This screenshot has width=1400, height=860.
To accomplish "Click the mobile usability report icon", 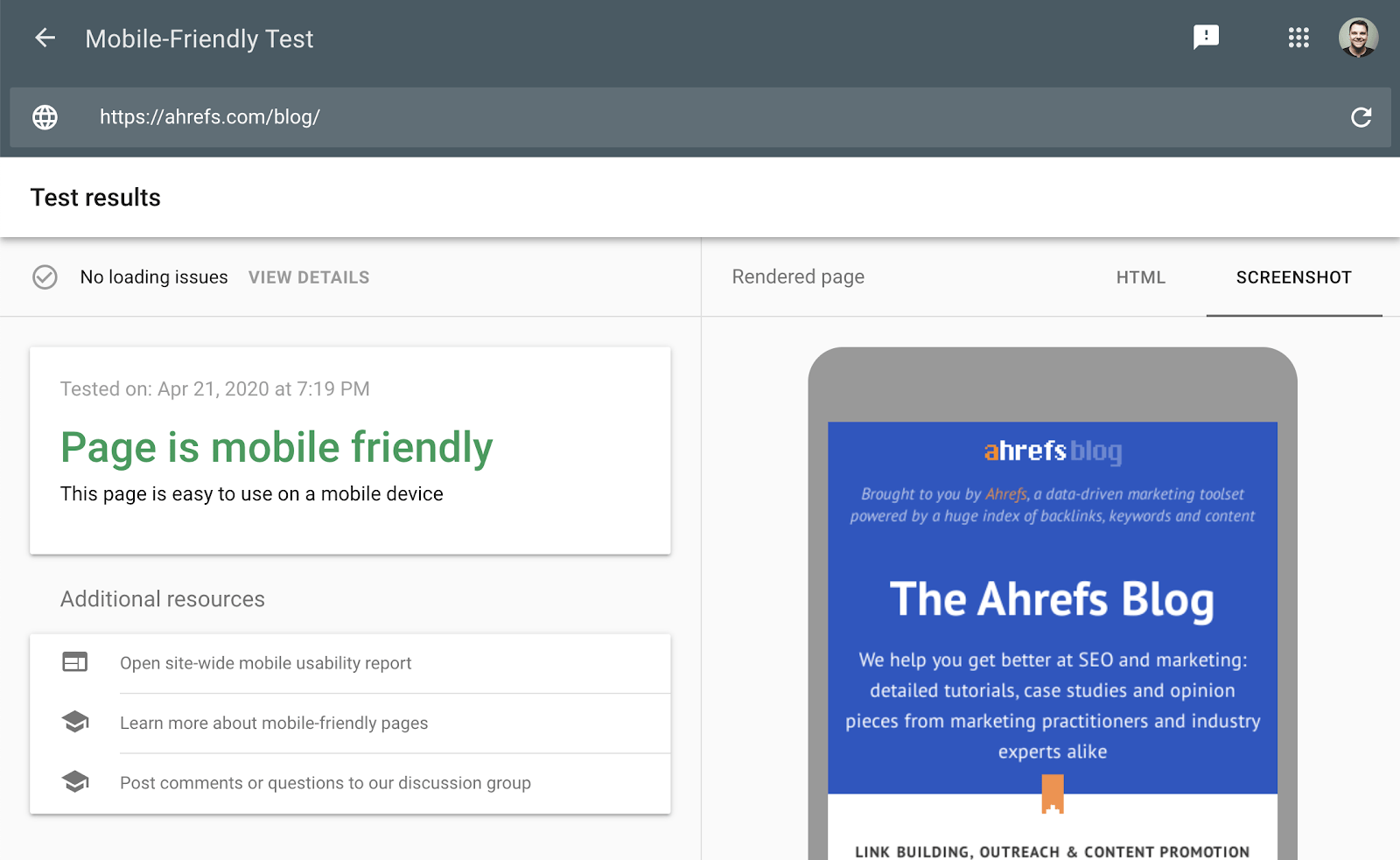I will click(76, 662).
